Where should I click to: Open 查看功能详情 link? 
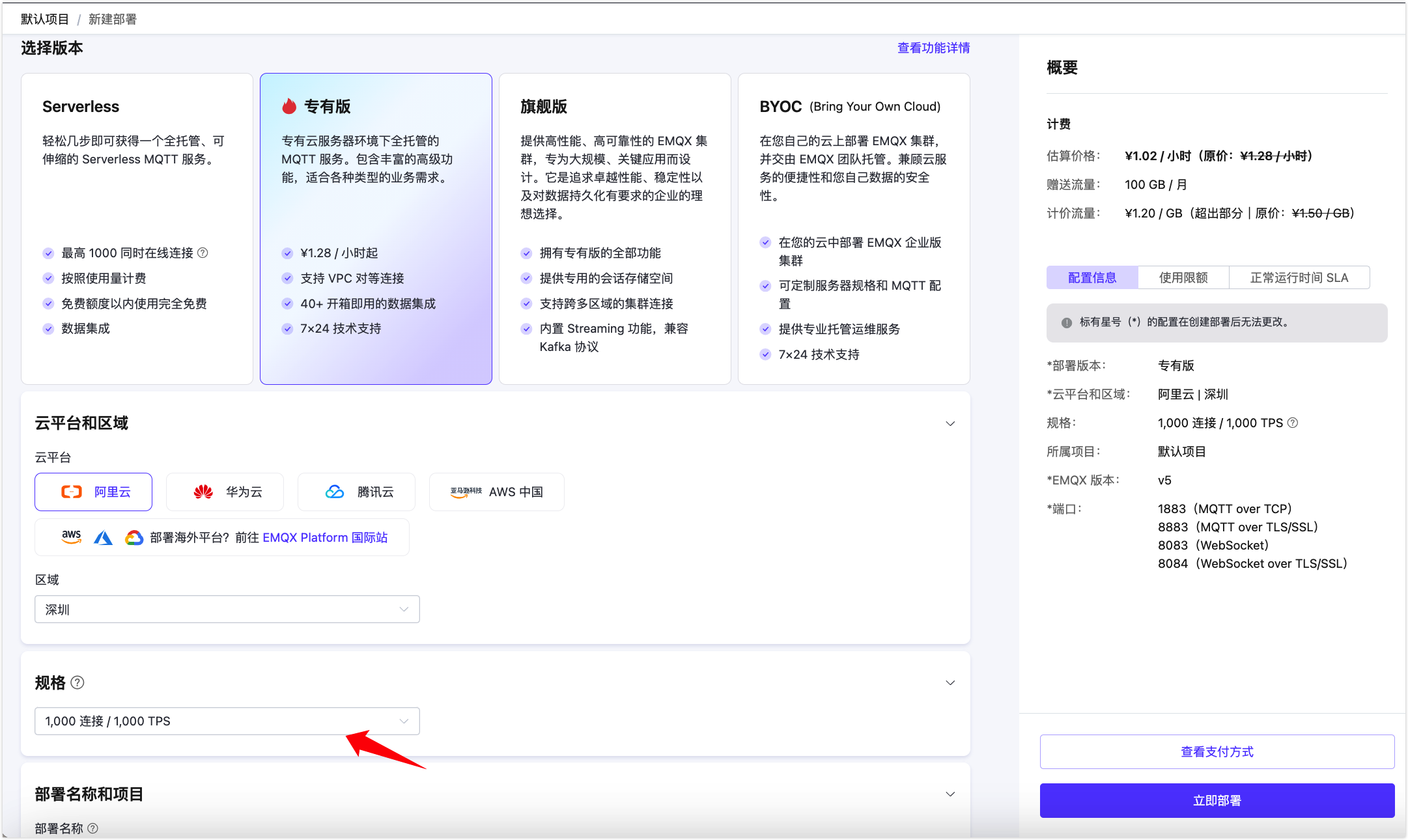pos(933,48)
